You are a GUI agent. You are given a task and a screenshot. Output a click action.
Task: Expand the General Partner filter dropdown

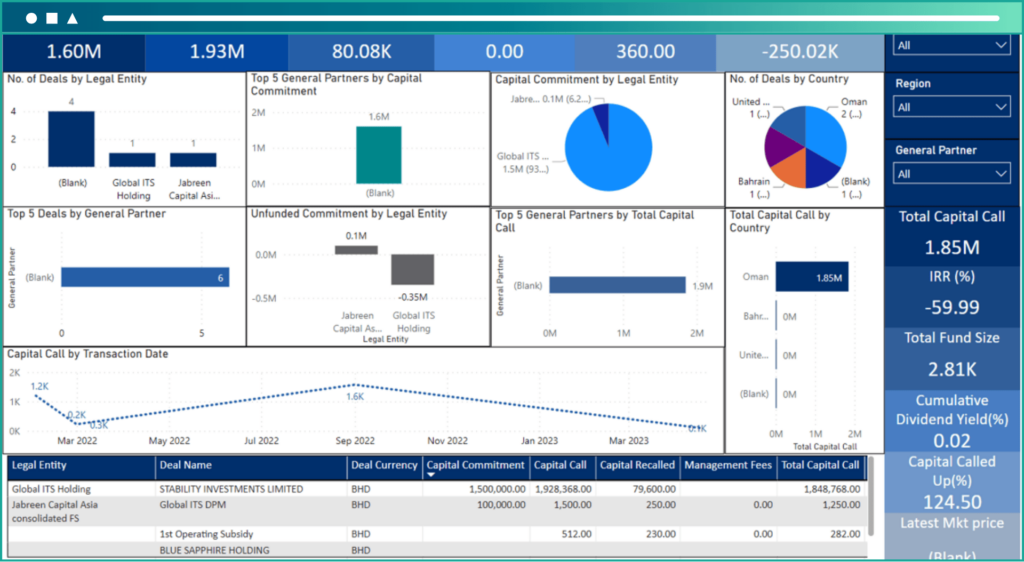[x=950, y=174]
